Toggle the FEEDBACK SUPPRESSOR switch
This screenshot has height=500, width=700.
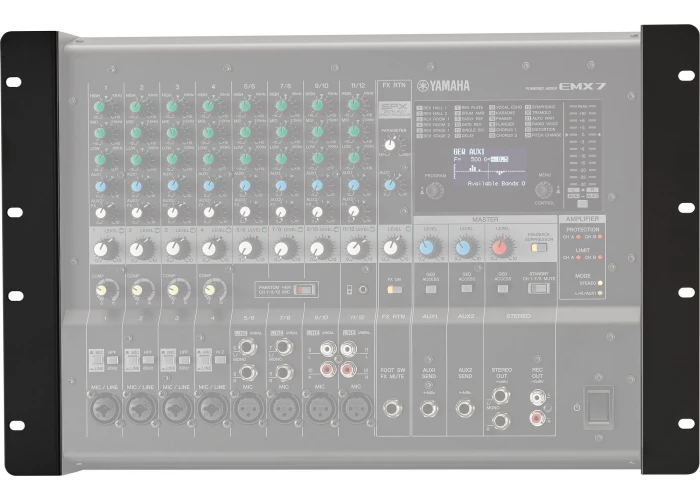tap(539, 247)
